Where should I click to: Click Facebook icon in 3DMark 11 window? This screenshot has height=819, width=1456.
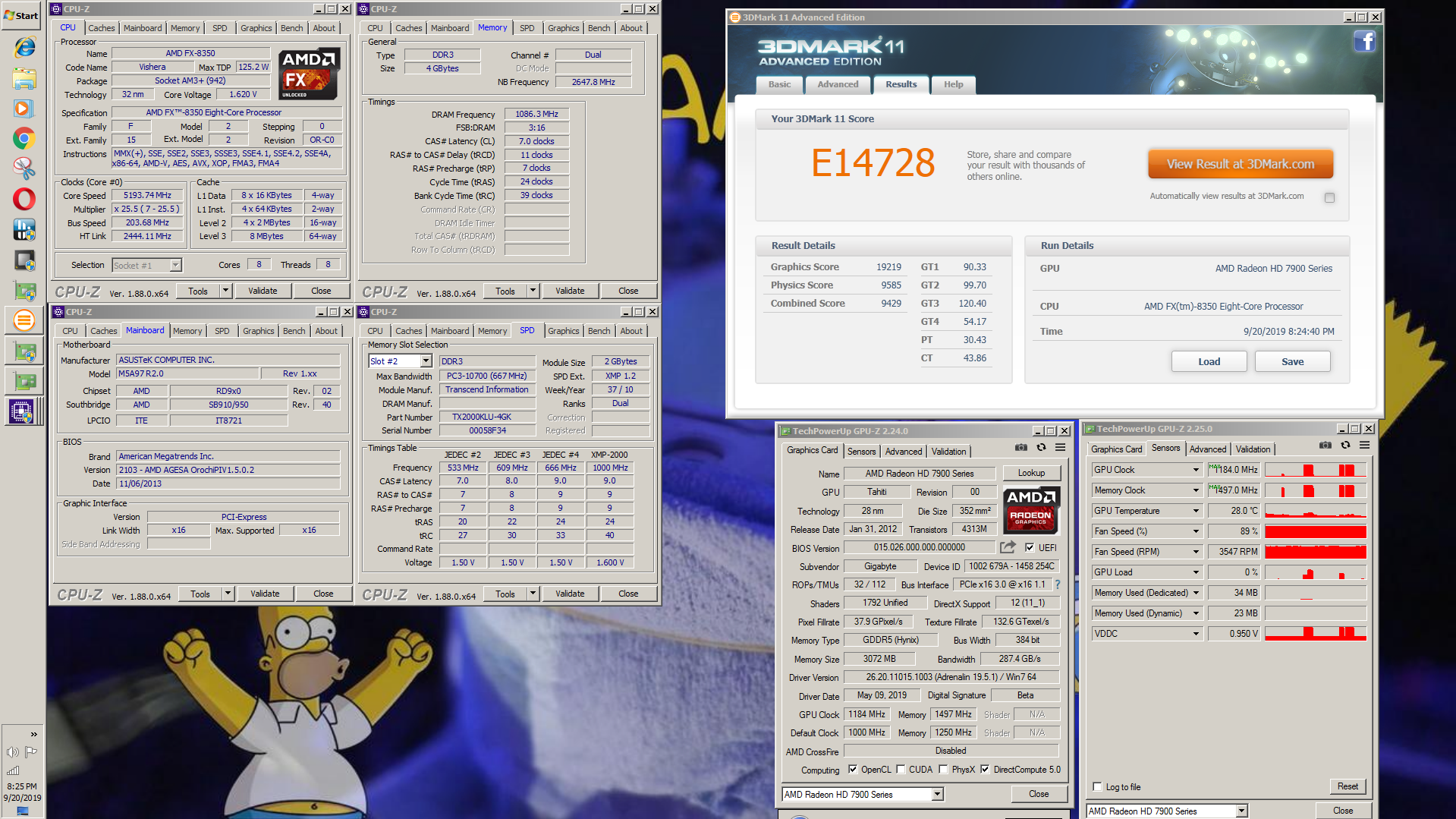pyautogui.click(x=1364, y=41)
